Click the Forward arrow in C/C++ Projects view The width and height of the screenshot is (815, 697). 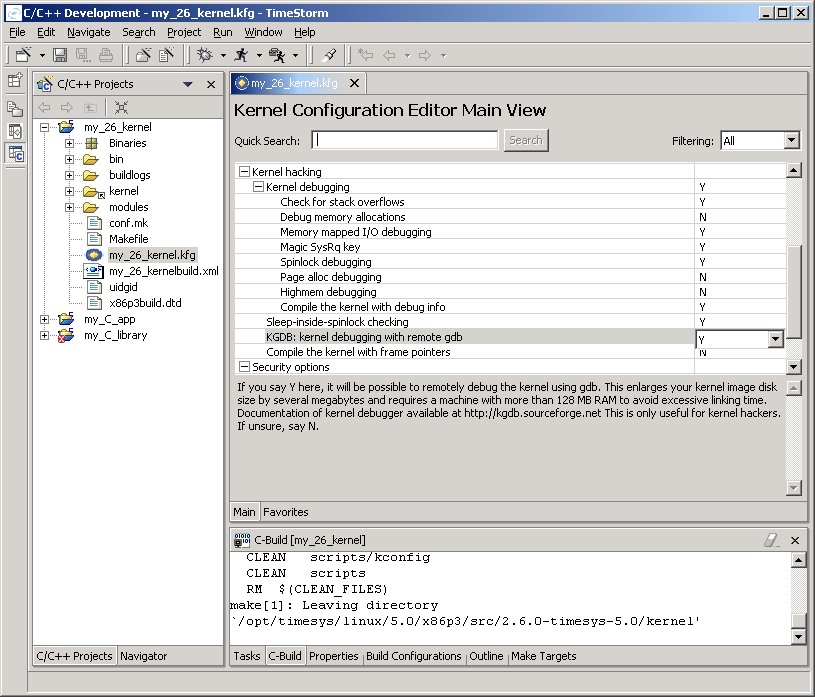coord(67,107)
